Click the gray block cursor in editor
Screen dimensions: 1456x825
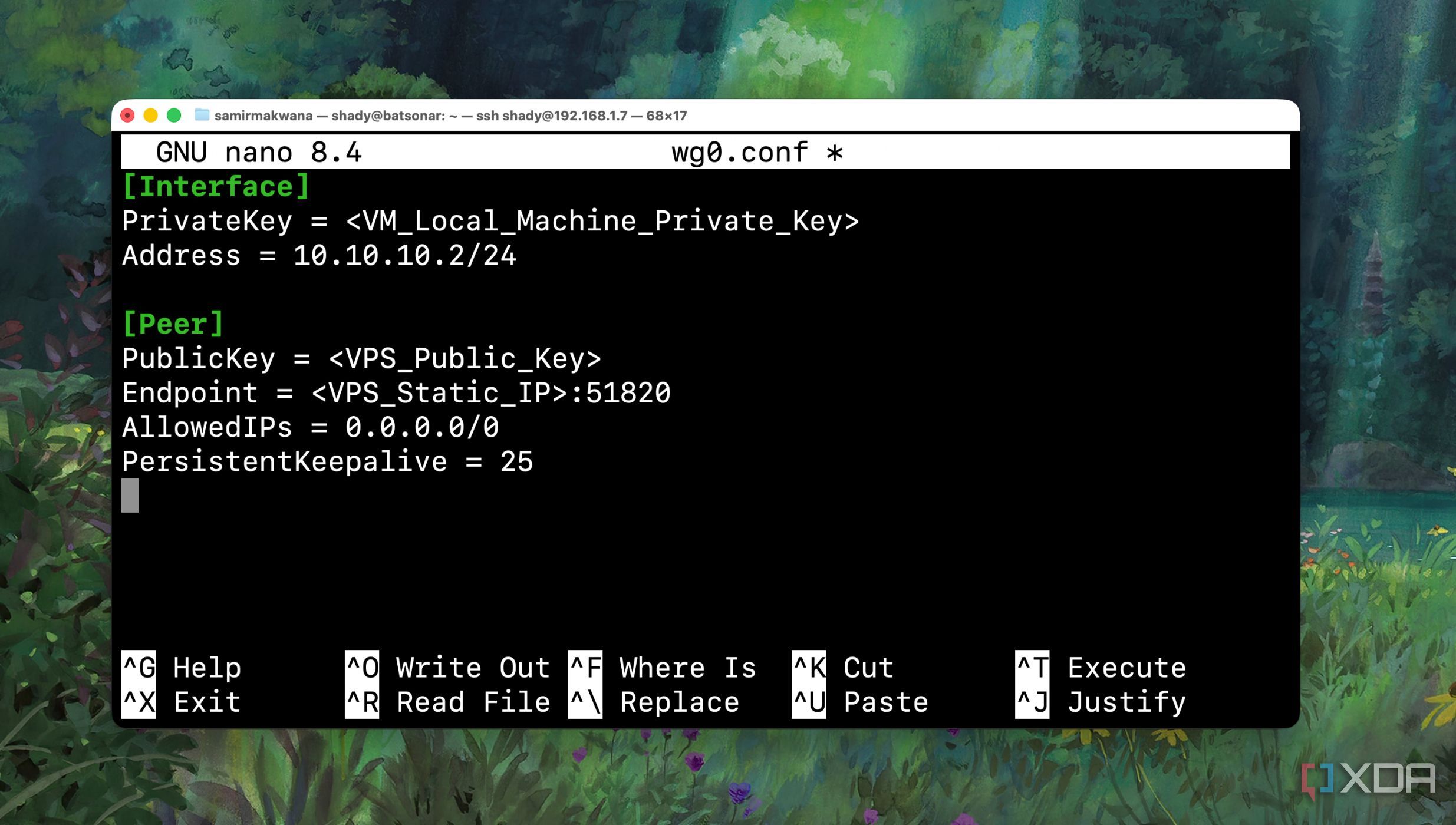point(130,496)
